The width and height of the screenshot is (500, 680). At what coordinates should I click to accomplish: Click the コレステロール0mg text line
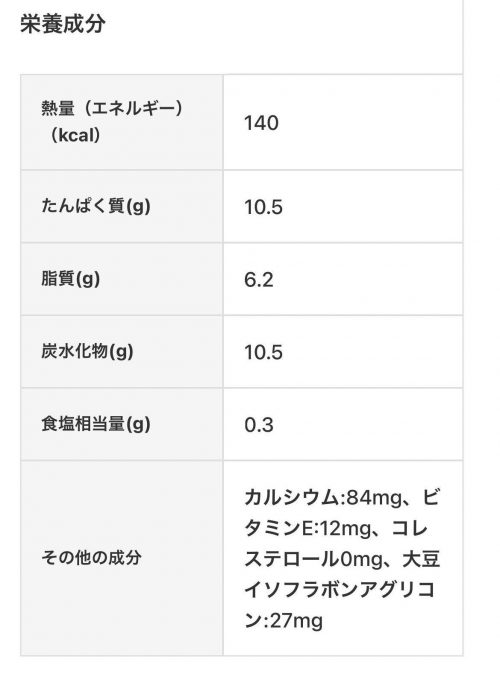pos(314,559)
